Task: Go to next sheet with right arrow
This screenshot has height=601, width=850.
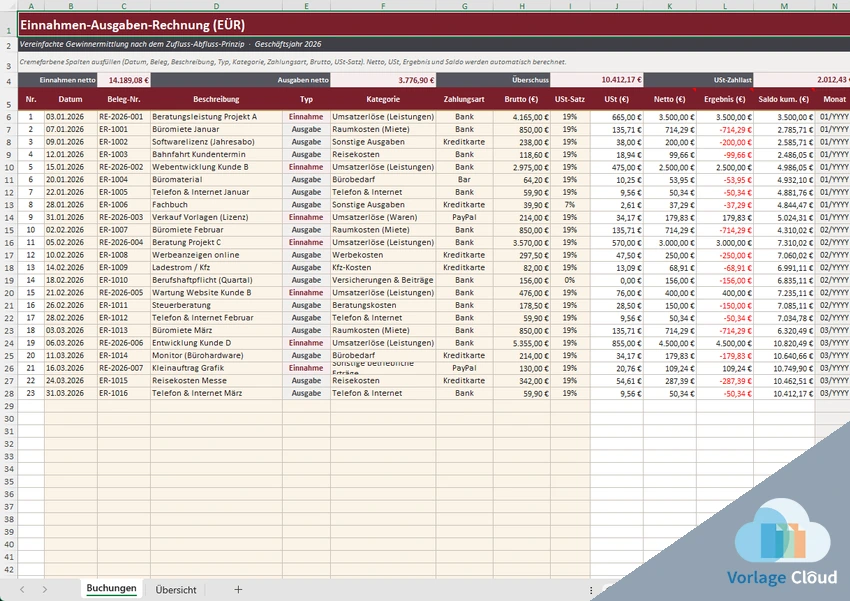Action: 44,590
